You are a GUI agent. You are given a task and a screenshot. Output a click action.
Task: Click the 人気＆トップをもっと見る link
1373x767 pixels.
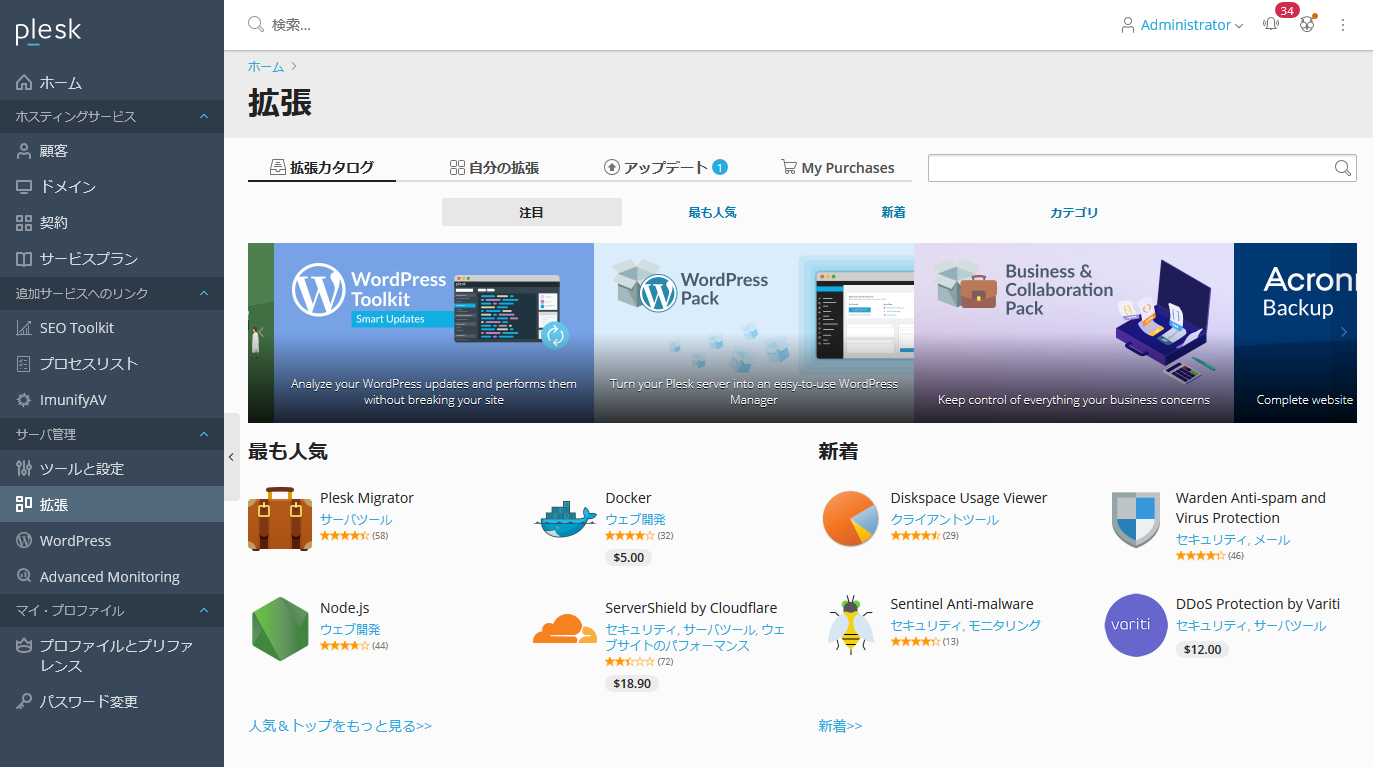pyautogui.click(x=340, y=726)
